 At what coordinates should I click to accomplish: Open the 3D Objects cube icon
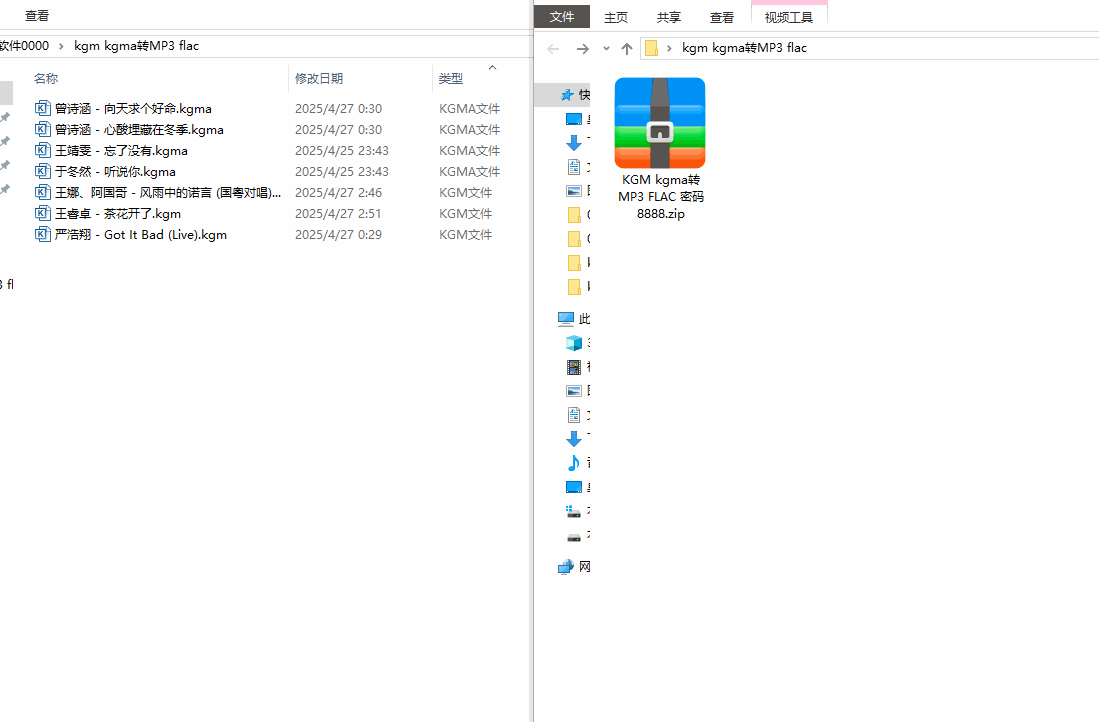[573, 343]
